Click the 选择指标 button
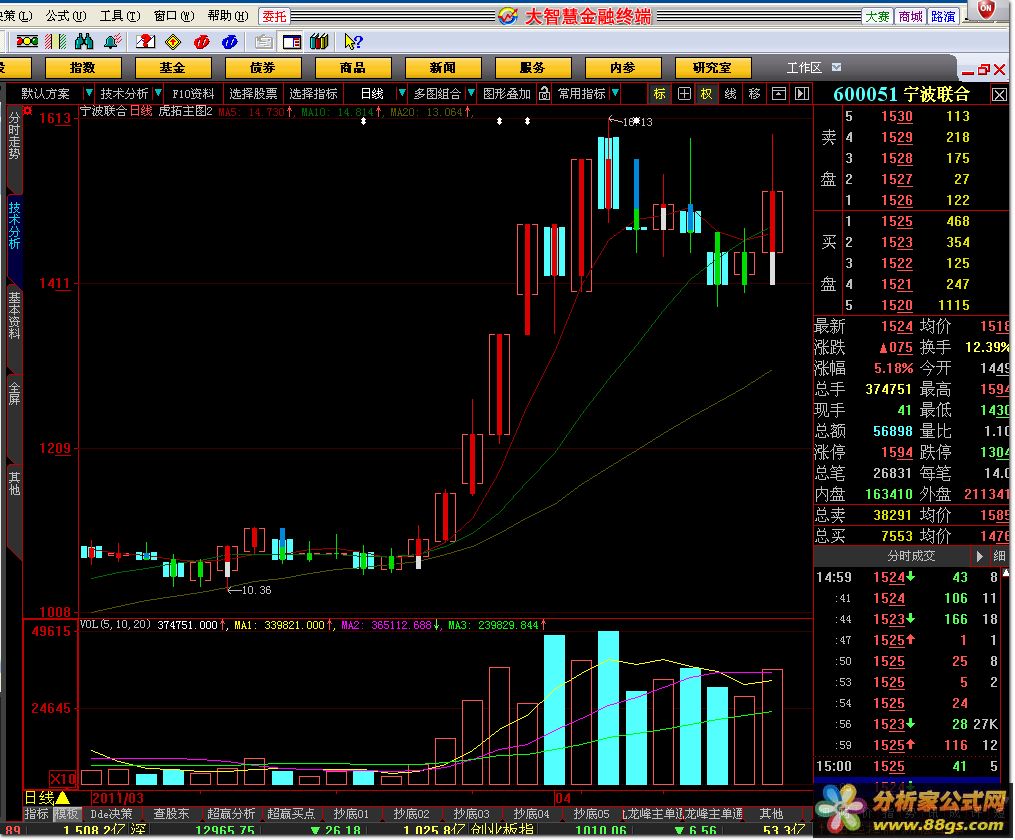Viewport: 1015px width, 840px height. click(313, 94)
